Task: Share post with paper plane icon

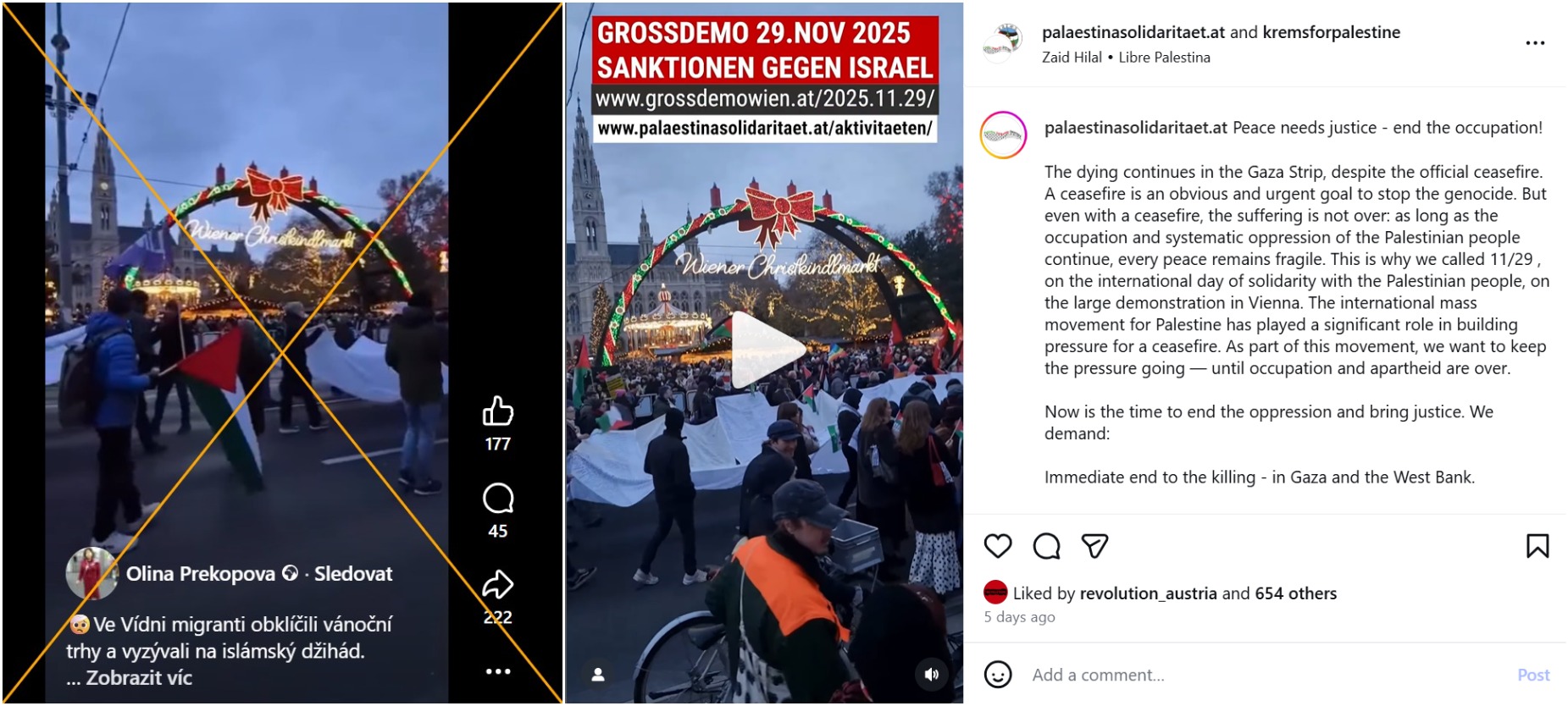Action: pyautogui.click(x=1094, y=546)
